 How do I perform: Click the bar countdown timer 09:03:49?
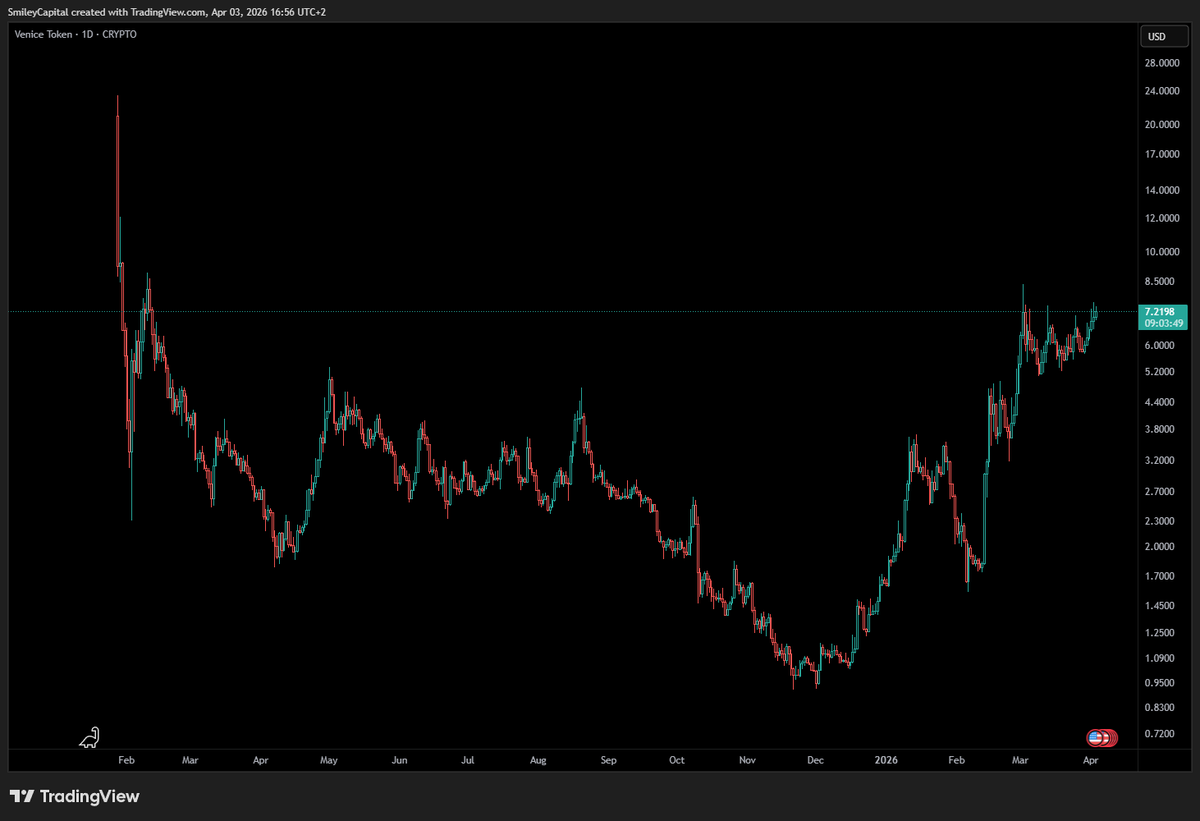click(x=1165, y=324)
